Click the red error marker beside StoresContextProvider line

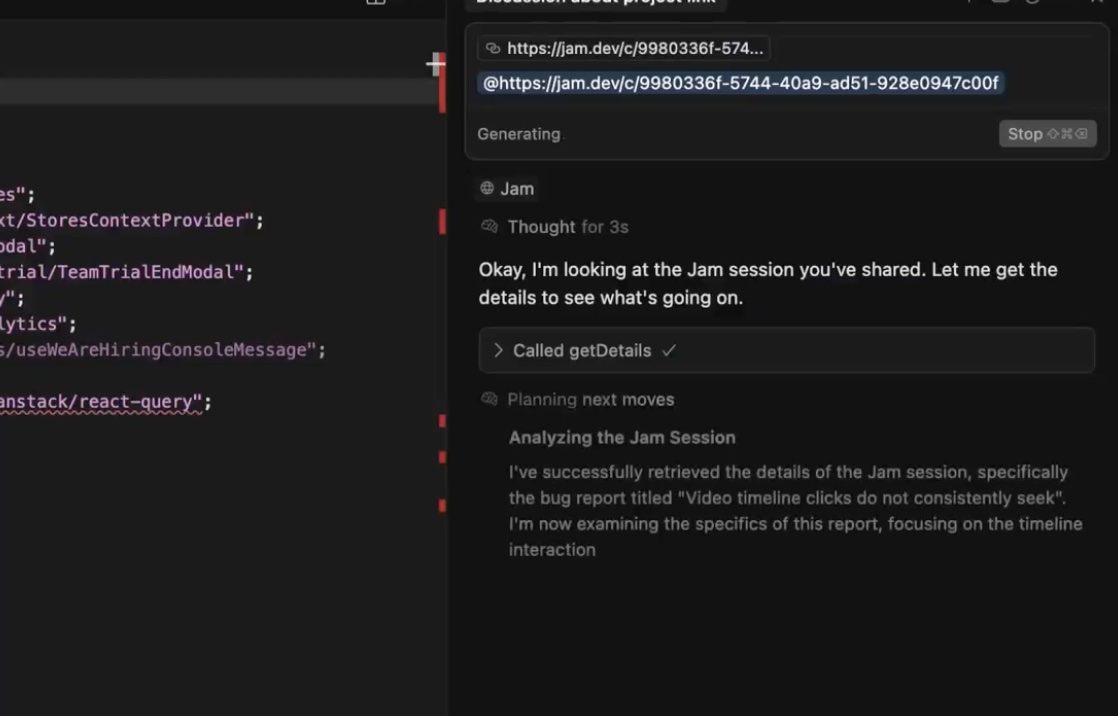tap(442, 221)
